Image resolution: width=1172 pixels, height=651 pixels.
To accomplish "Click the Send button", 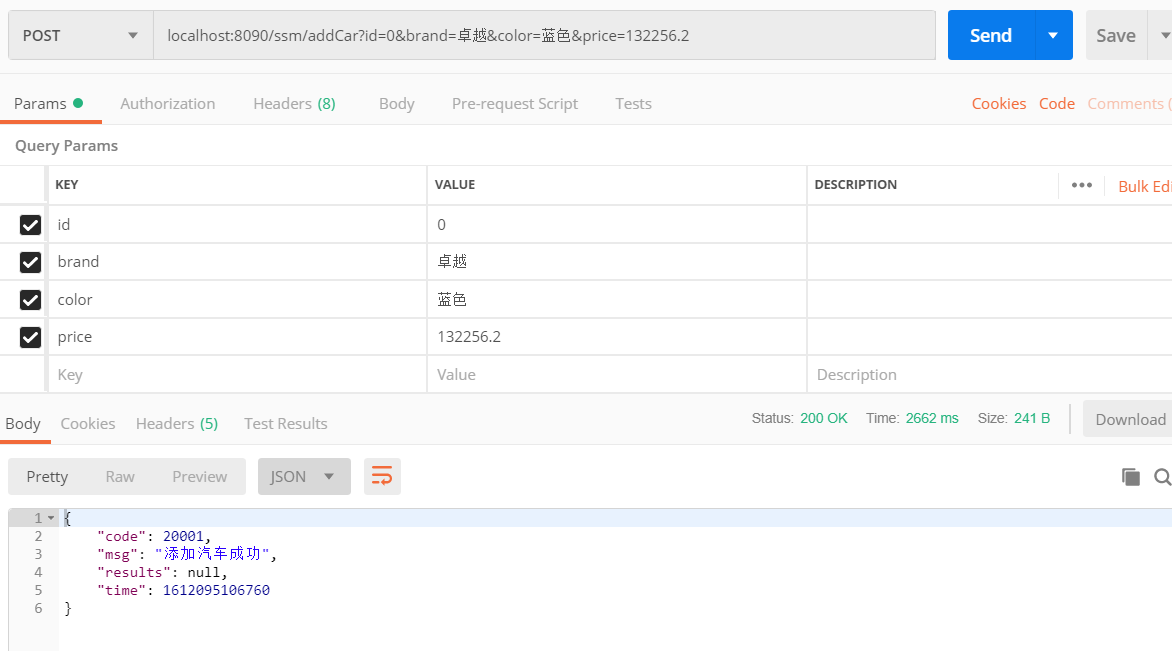I will click(x=991, y=35).
